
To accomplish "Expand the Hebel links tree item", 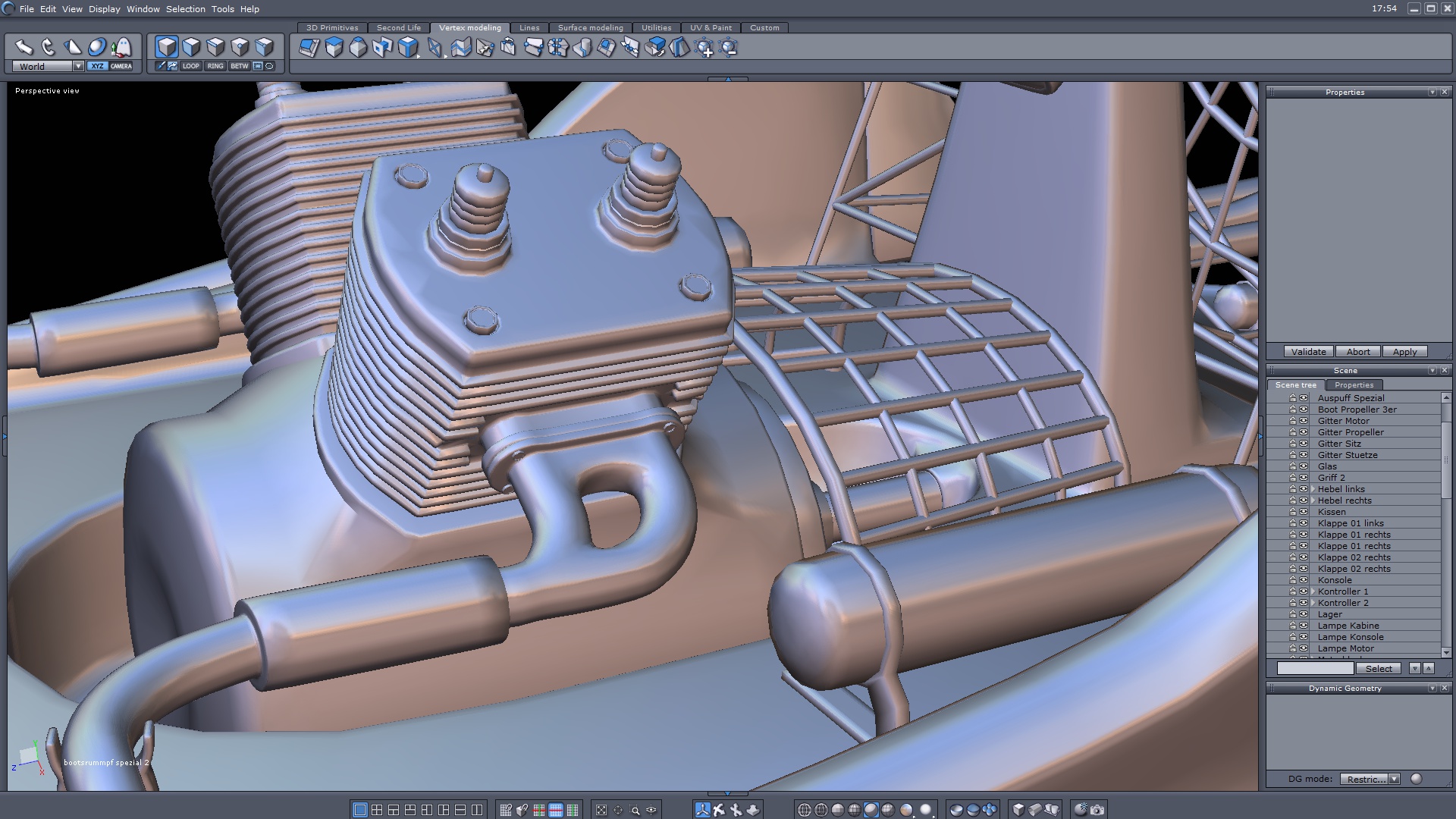I will pos(1313,489).
